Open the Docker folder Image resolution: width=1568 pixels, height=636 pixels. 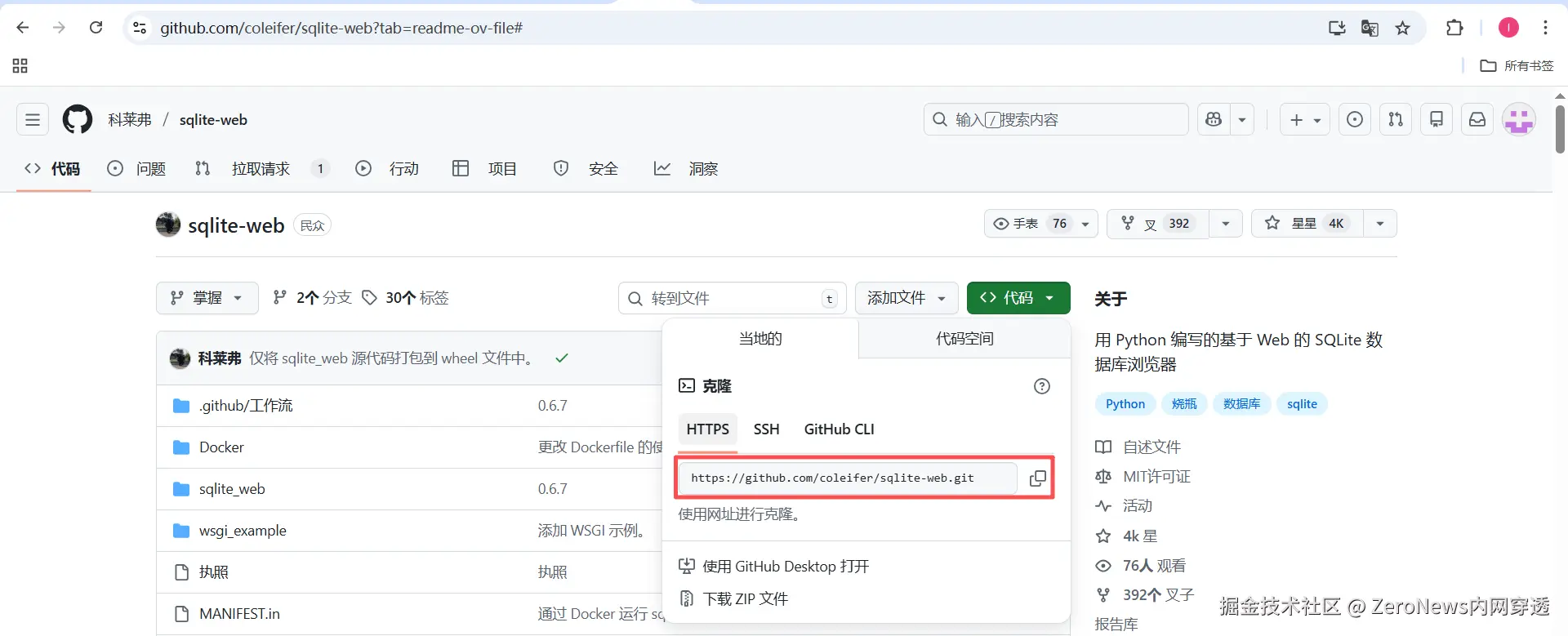[221, 447]
